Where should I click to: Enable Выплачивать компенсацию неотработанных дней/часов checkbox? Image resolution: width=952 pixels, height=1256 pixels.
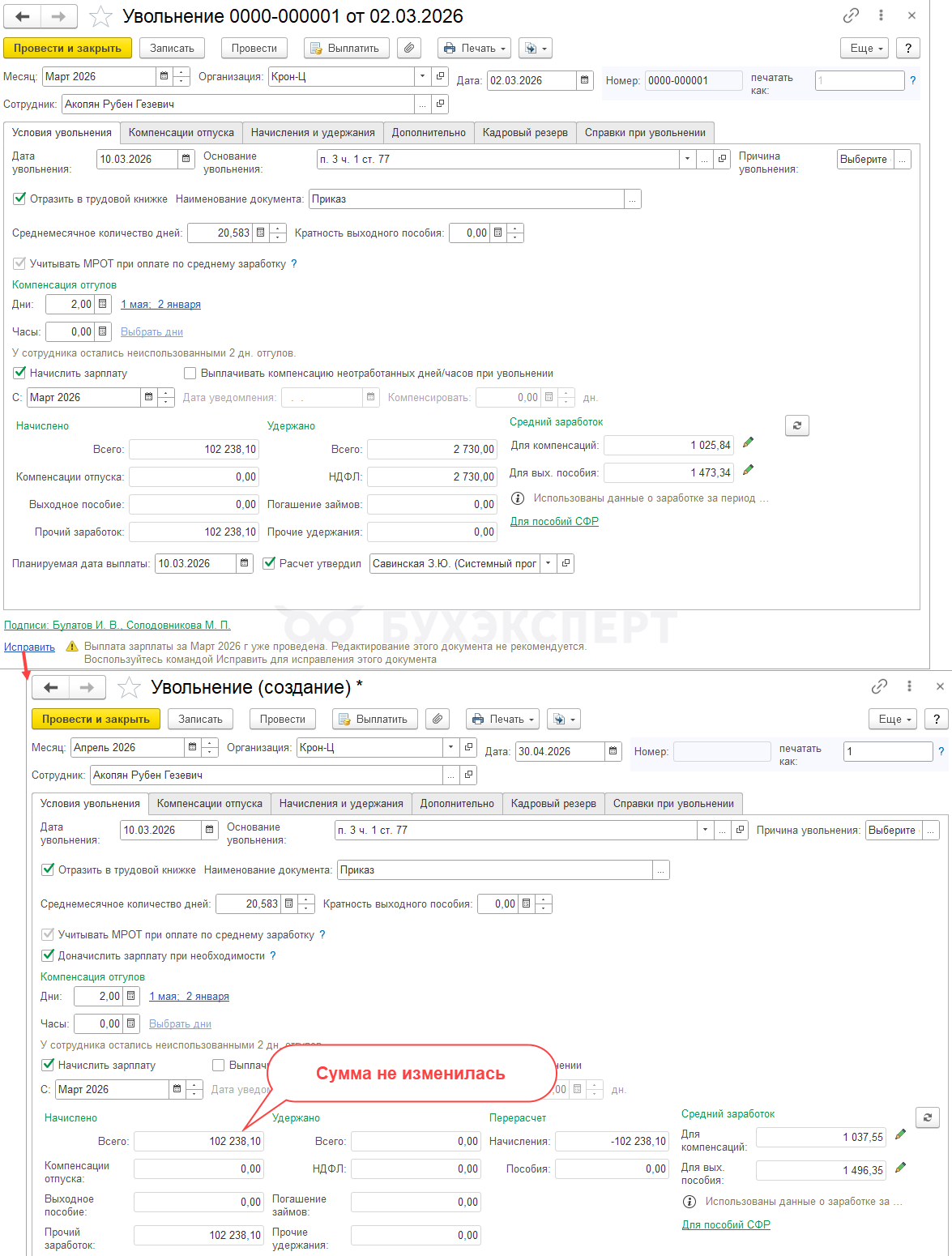coord(190,374)
